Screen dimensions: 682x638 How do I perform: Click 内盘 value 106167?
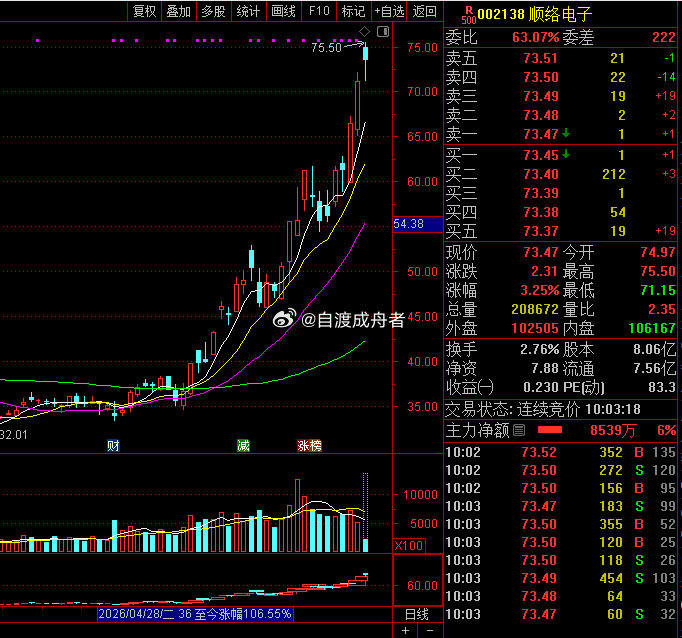tap(652, 328)
